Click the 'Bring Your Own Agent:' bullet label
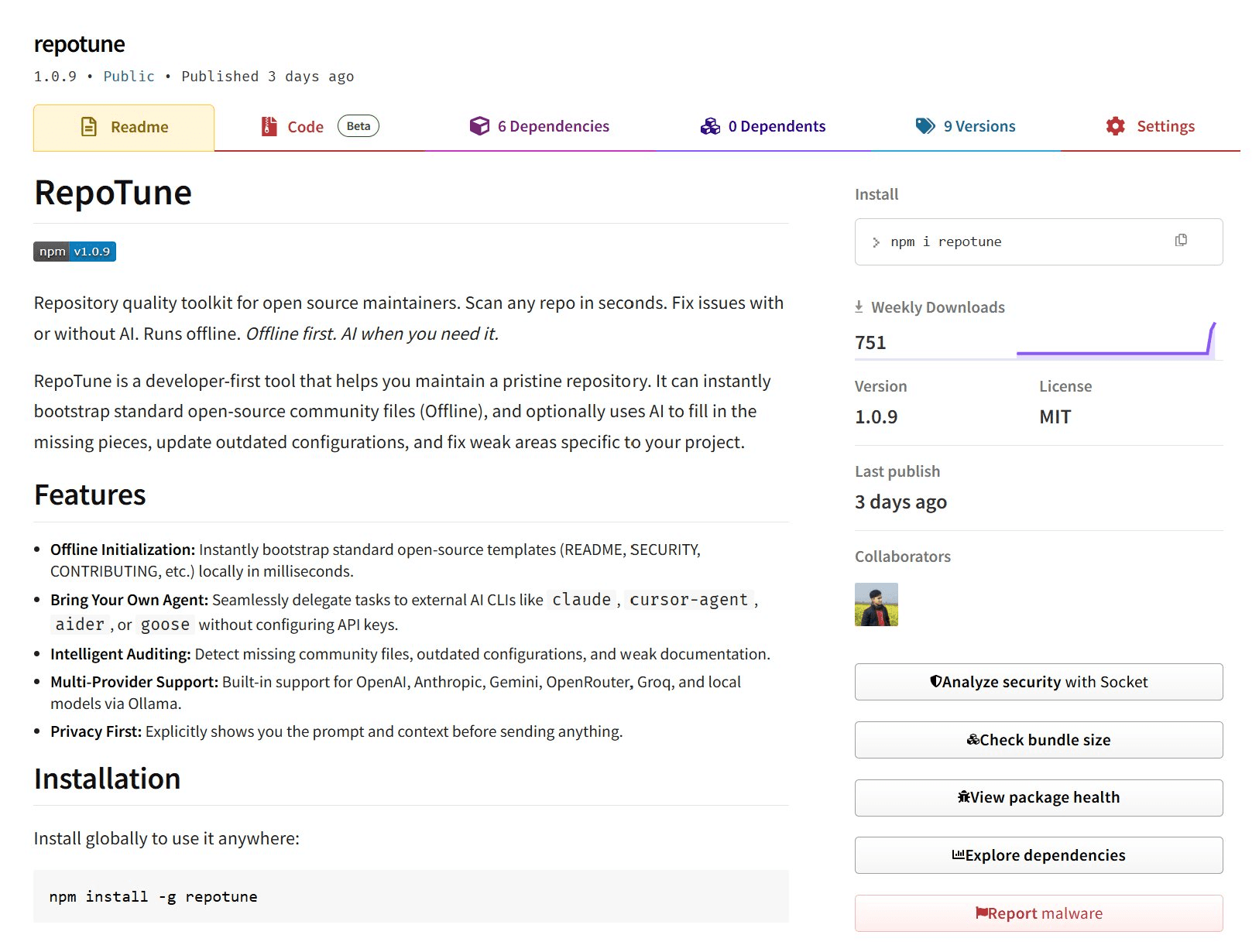 [129, 600]
